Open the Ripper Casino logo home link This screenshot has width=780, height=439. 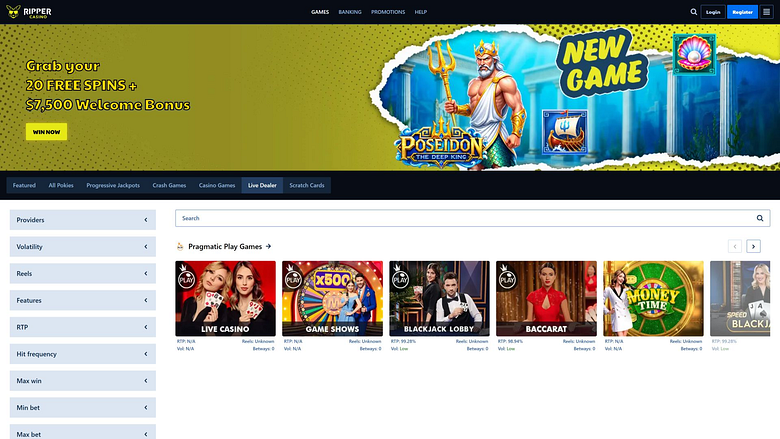coord(29,12)
